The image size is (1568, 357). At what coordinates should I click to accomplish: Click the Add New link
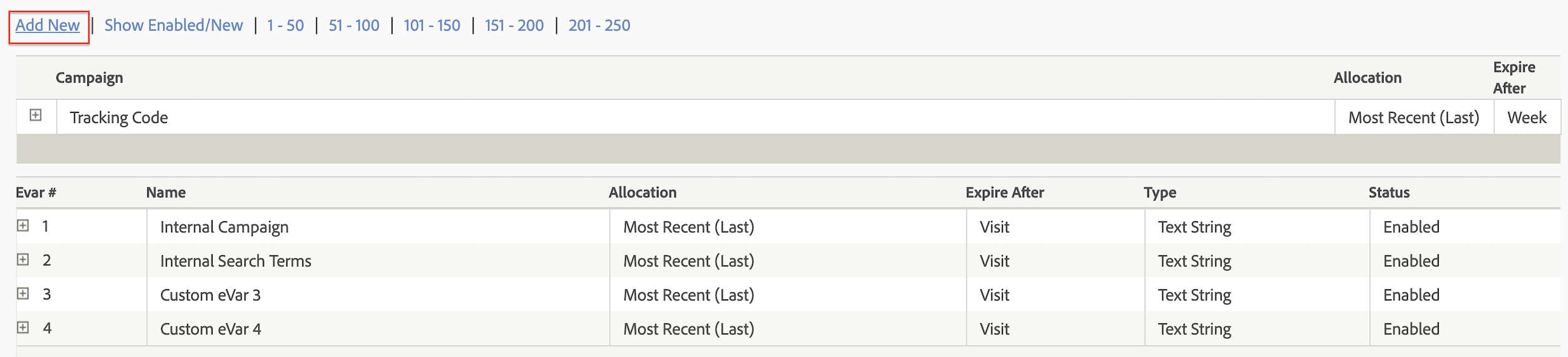[48, 26]
